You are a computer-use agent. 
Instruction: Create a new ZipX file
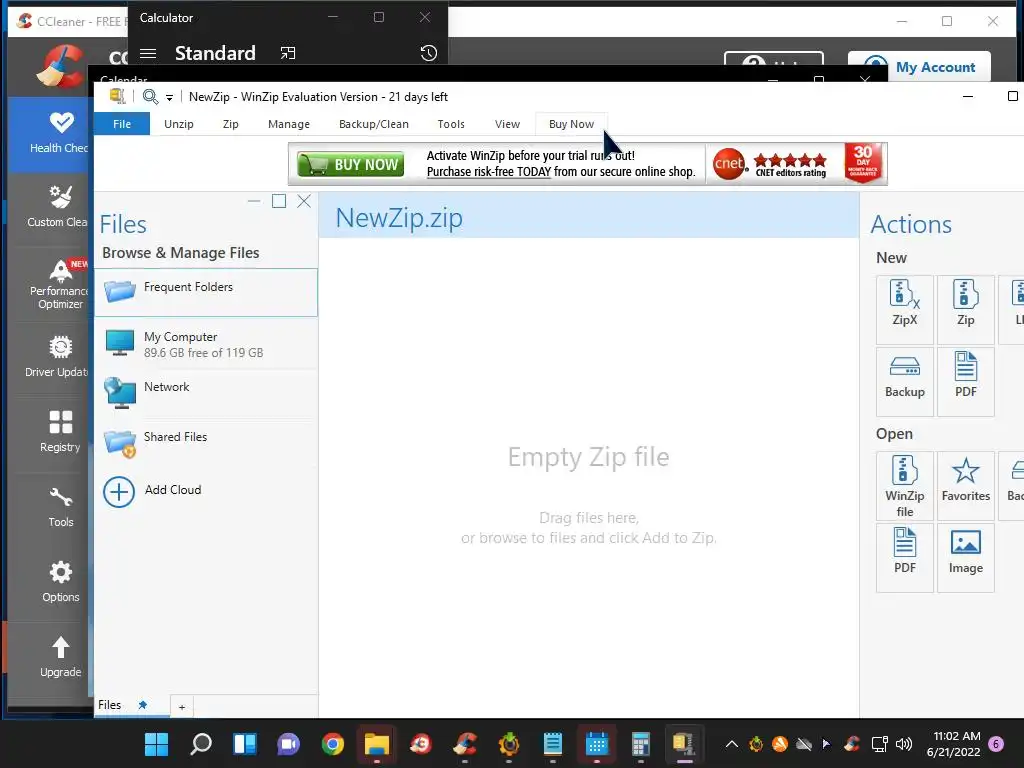(904, 310)
